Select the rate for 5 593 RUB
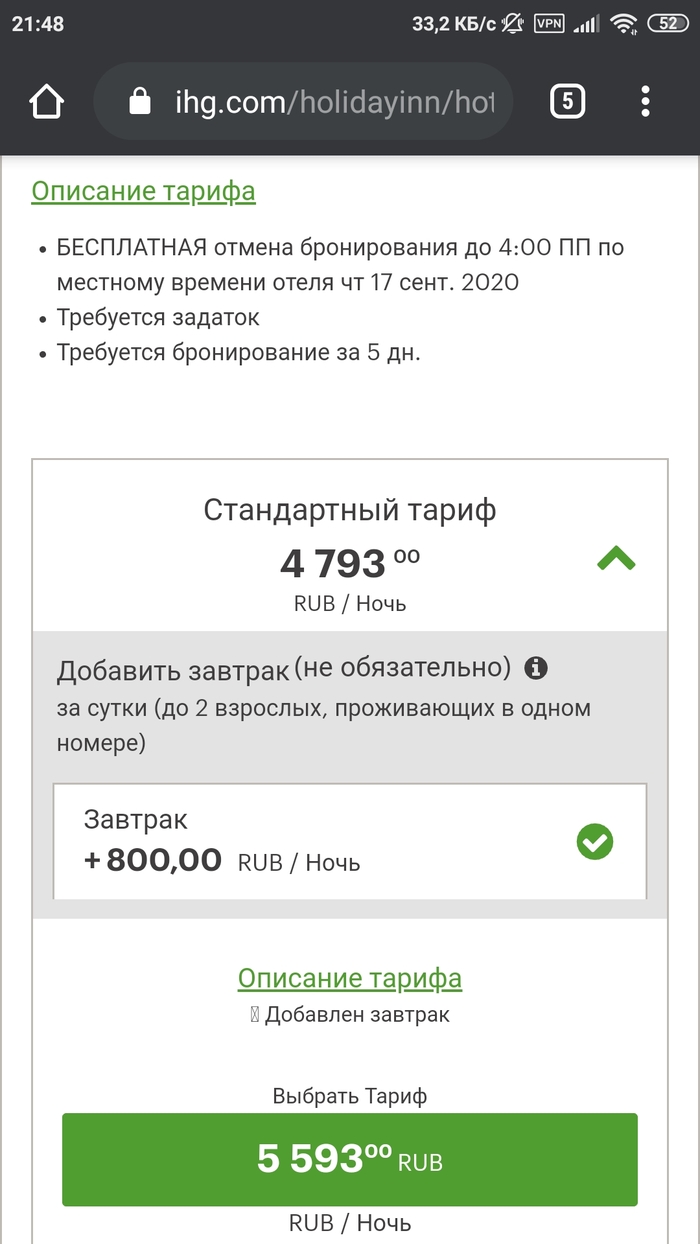700x1244 pixels. pyautogui.click(x=350, y=1160)
